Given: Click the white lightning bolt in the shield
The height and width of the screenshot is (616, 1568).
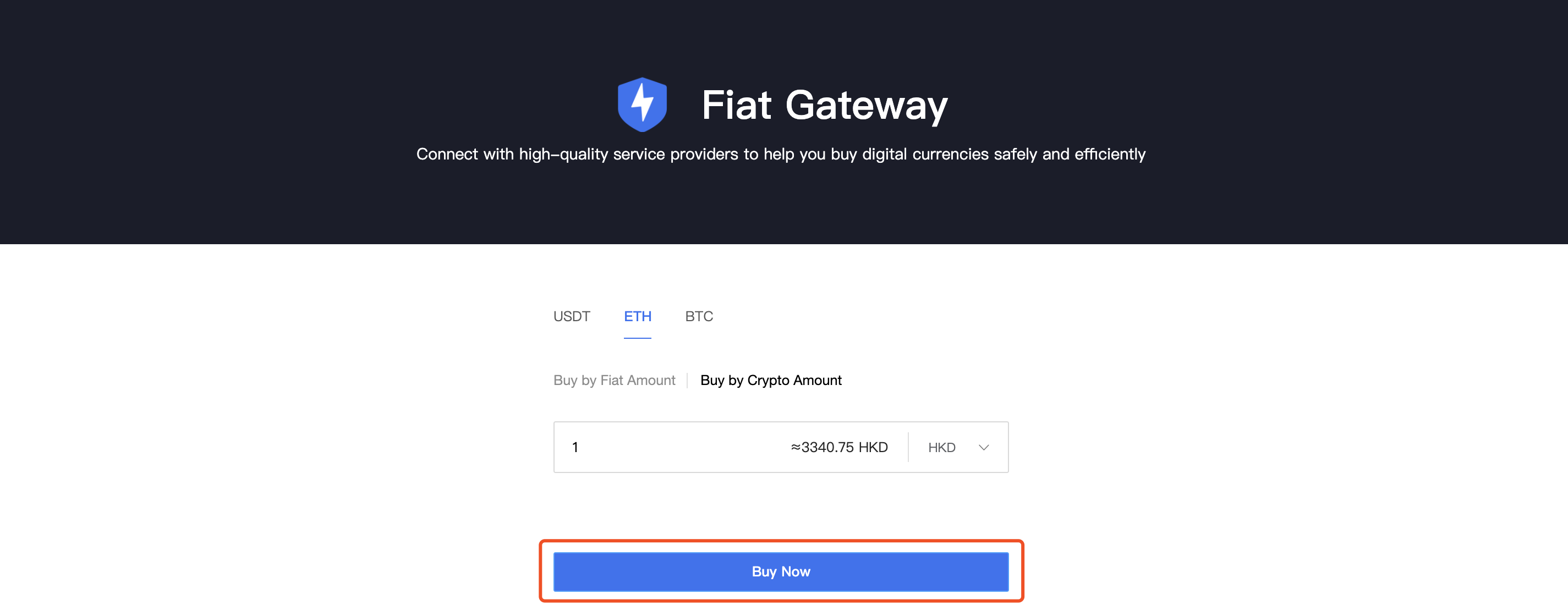Looking at the screenshot, I should (x=642, y=102).
